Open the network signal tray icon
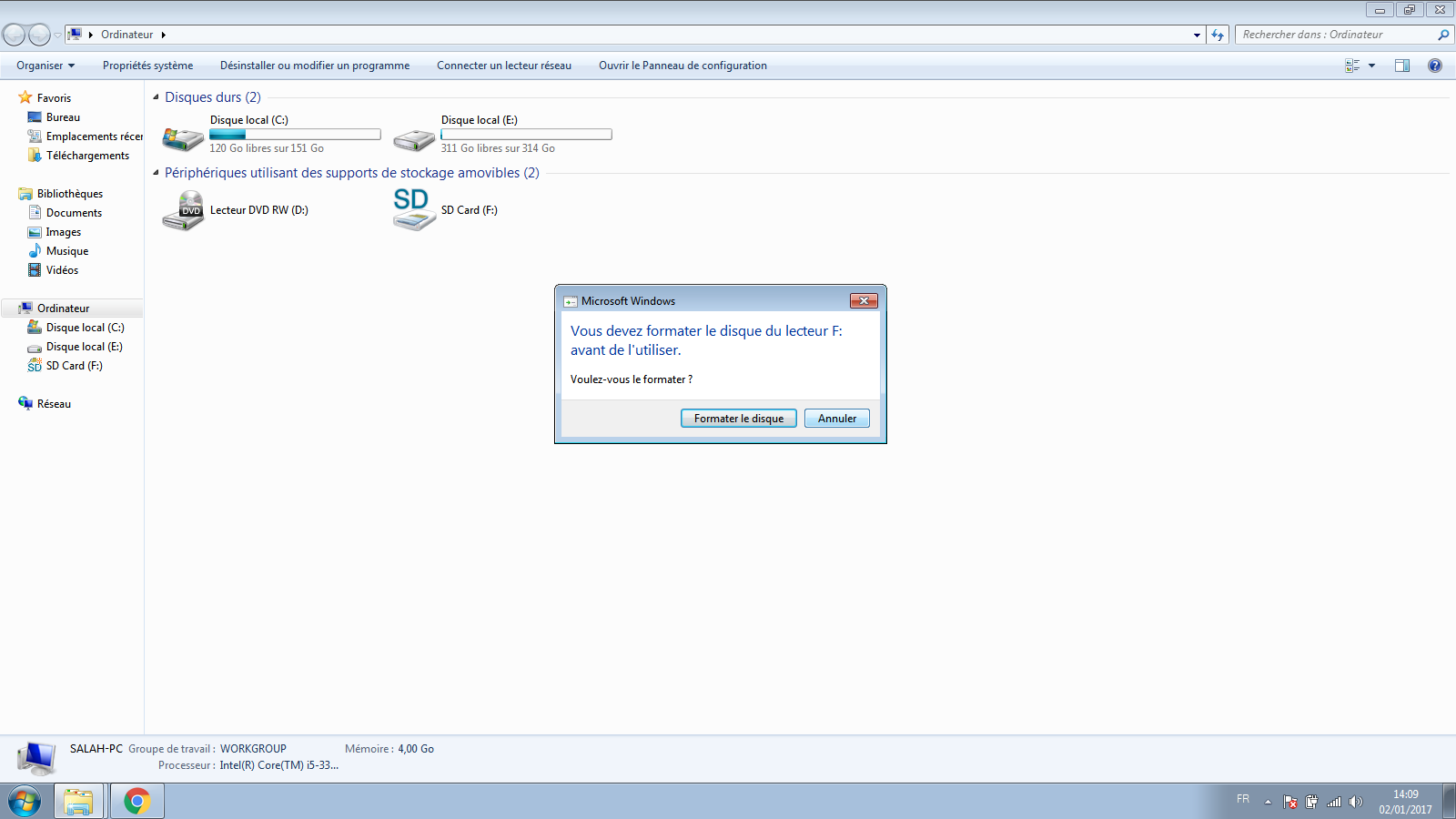 (1334, 802)
